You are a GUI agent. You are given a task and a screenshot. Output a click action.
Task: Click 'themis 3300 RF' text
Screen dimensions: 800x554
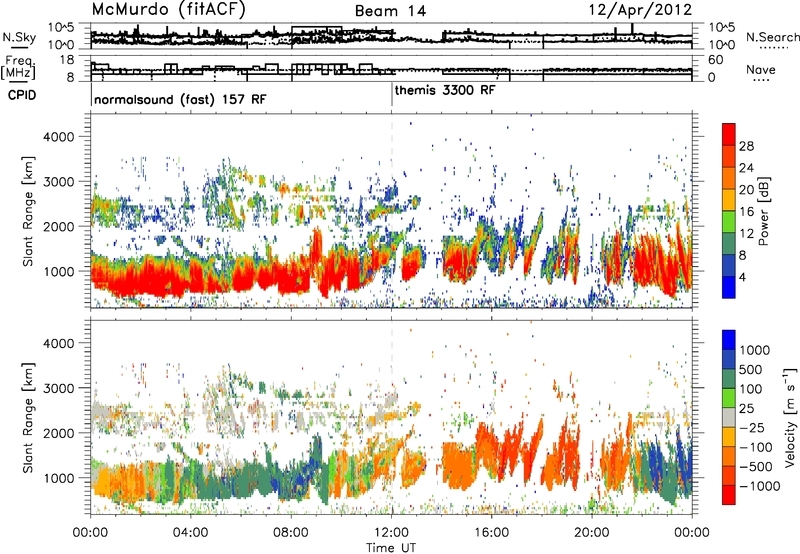(444, 90)
